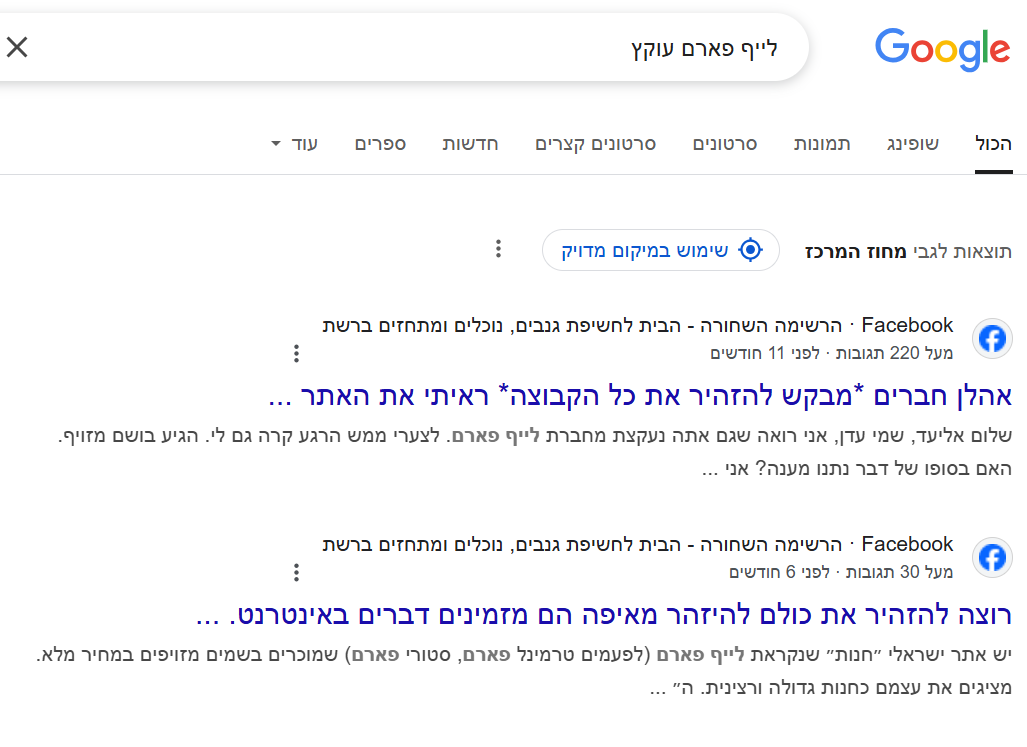The image size is (1027, 747).
Task: Click the Facebook source line above the רוצה להזהיר result
Action: tap(637, 545)
